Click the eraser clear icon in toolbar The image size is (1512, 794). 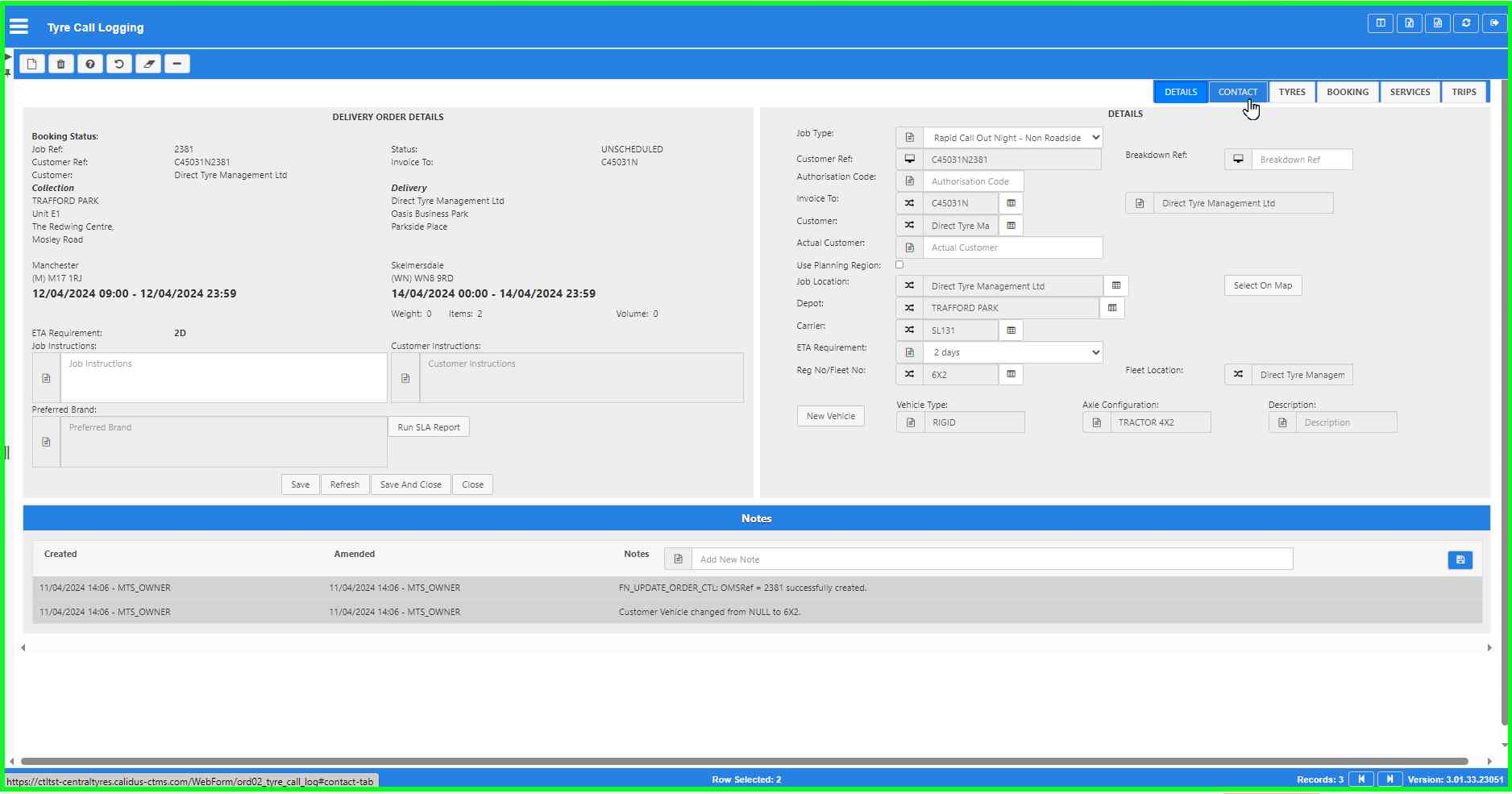click(148, 64)
